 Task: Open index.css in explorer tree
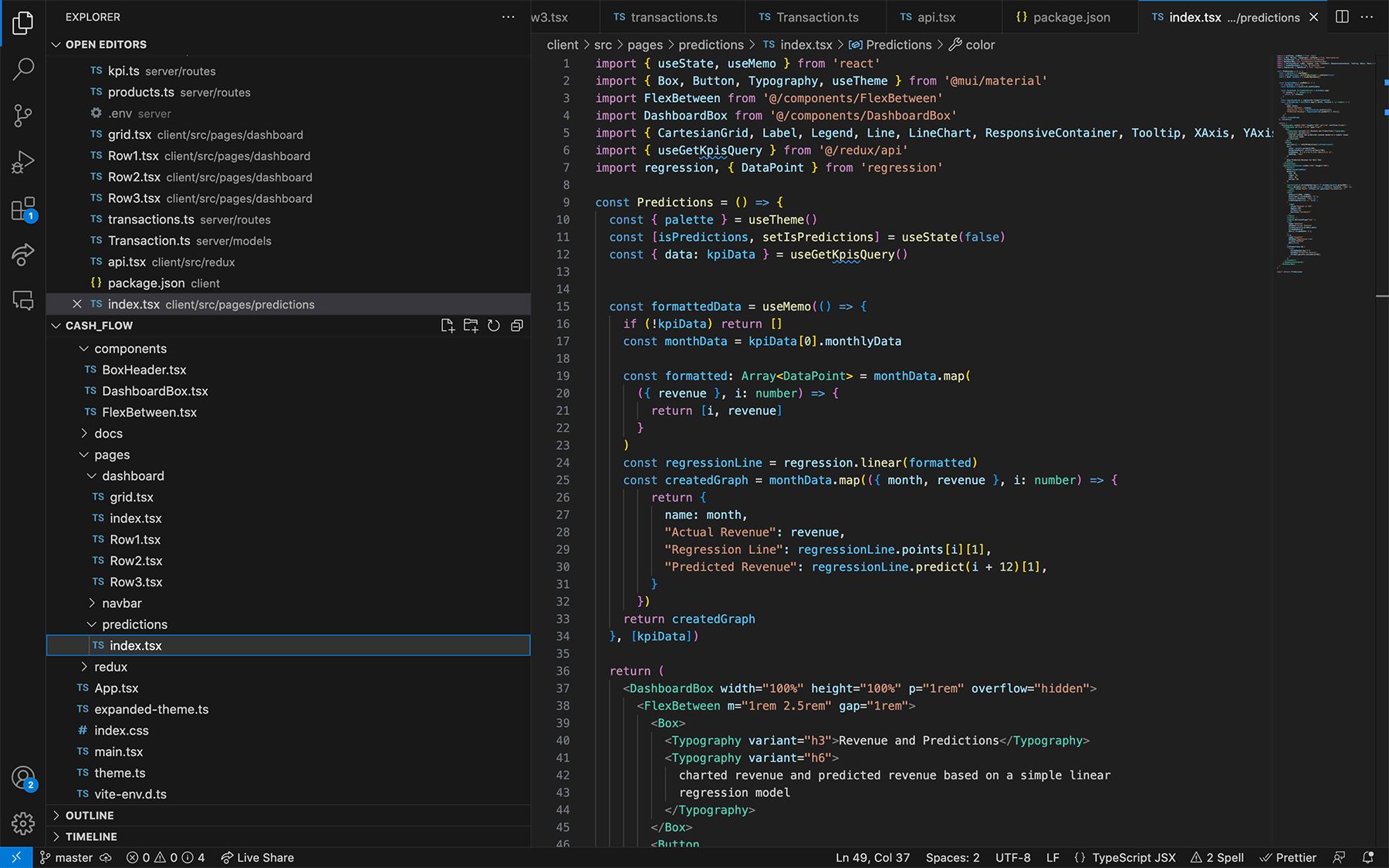(x=289, y=731)
